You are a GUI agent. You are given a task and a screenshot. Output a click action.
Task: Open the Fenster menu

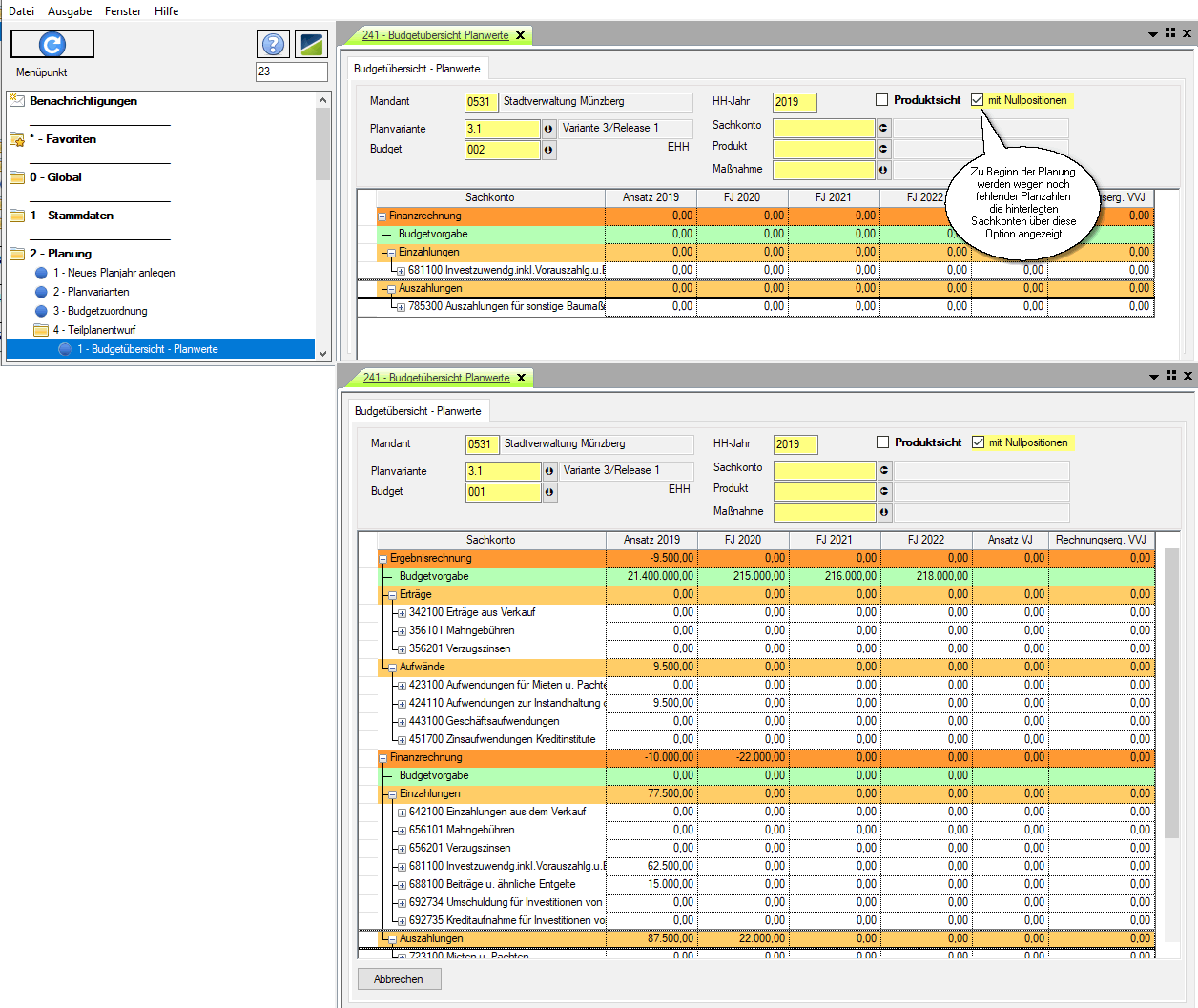pyautogui.click(x=123, y=11)
